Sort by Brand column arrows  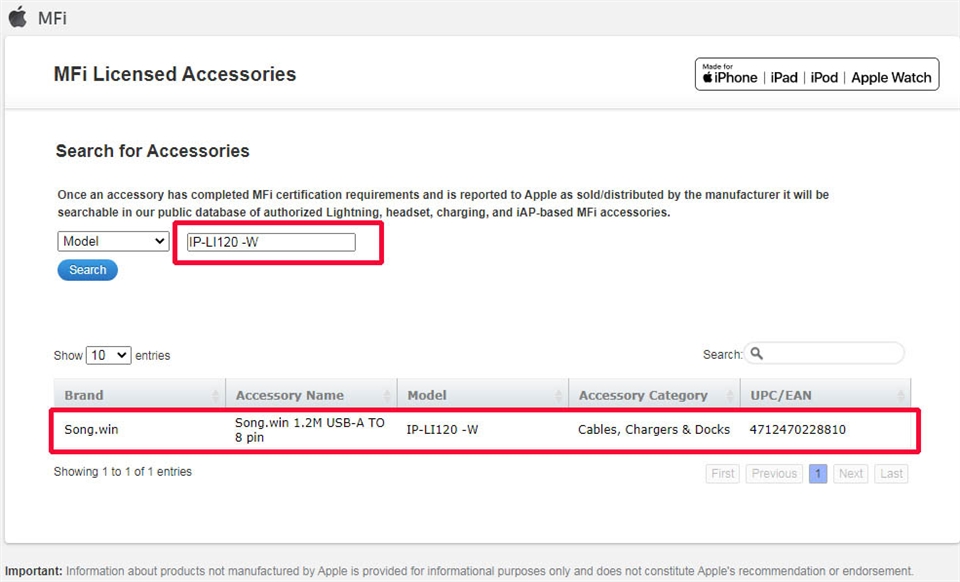216,396
